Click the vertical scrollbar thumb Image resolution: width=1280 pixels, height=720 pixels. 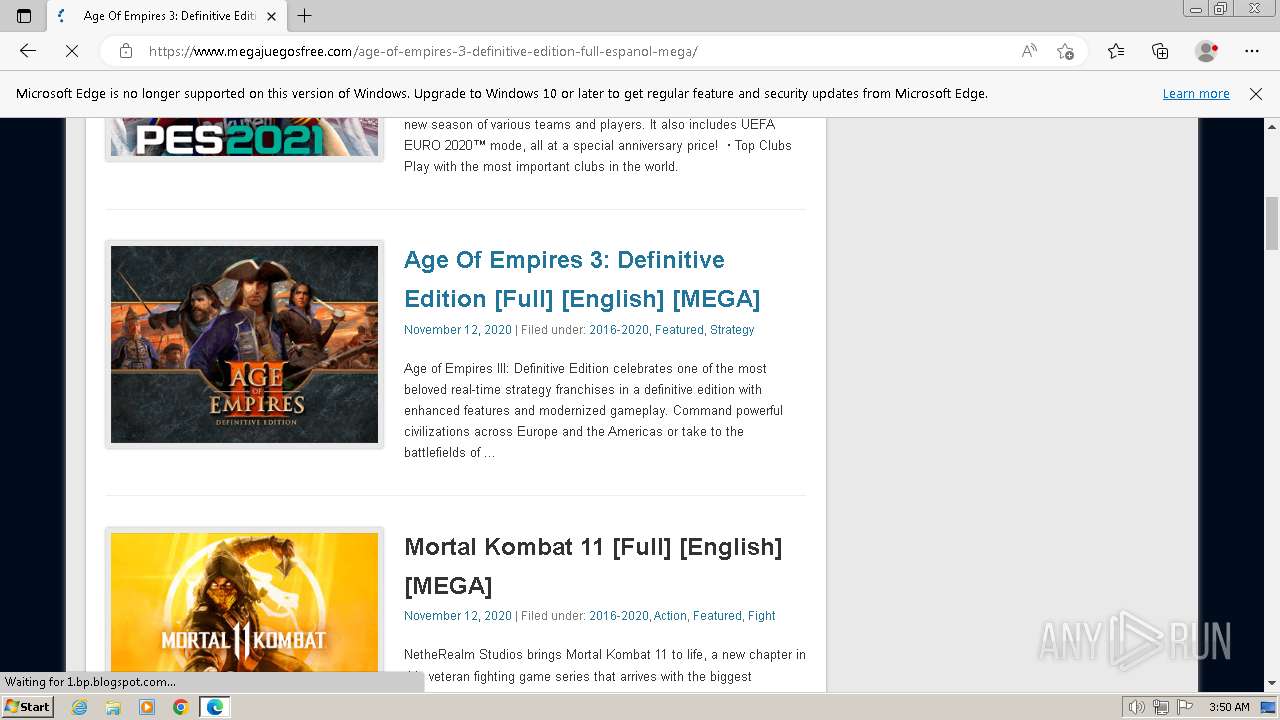point(1272,223)
